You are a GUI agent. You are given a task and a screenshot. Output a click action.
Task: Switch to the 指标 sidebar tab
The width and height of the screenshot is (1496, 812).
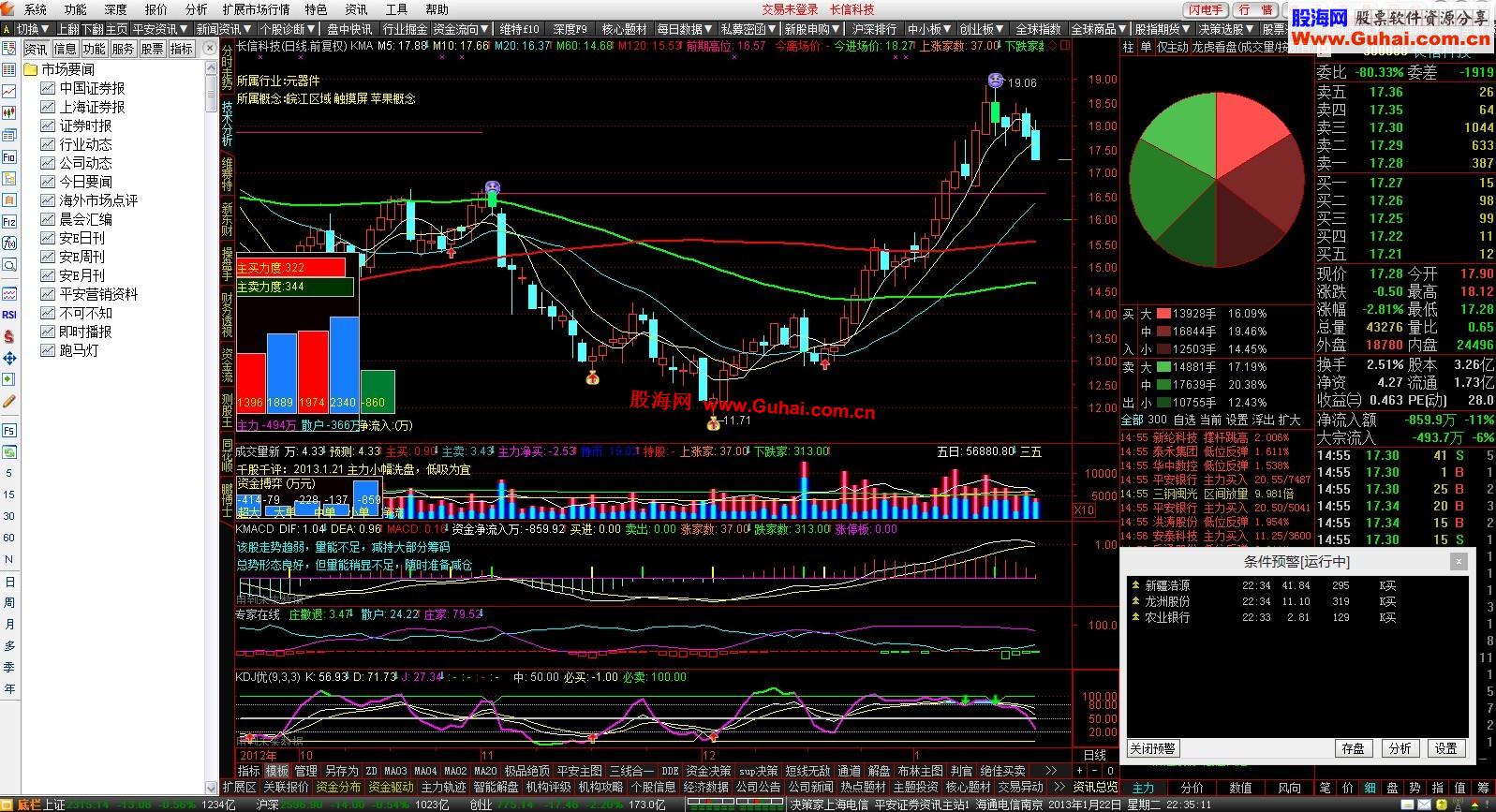pos(182,49)
